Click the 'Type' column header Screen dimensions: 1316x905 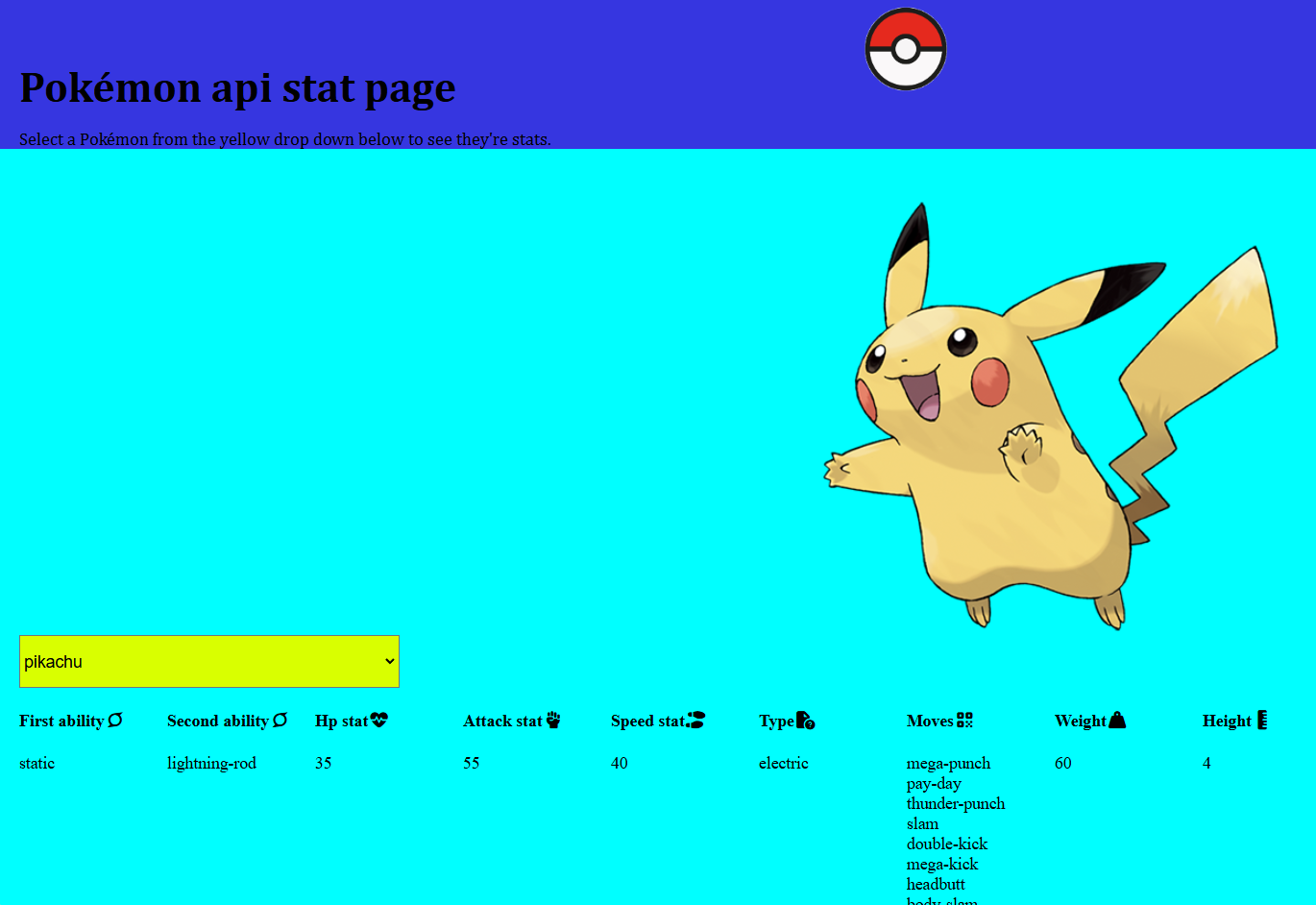[x=776, y=721]
